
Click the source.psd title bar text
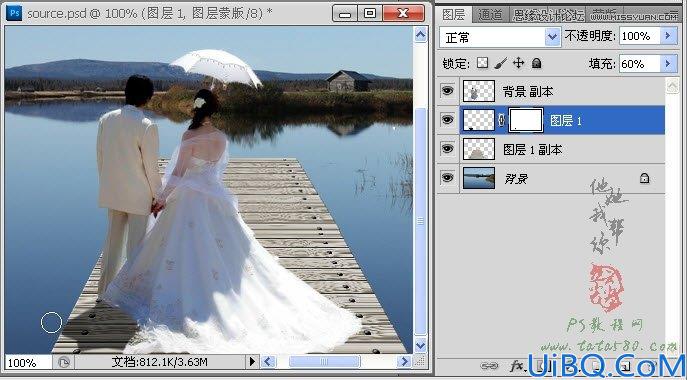tap(149, 13)
